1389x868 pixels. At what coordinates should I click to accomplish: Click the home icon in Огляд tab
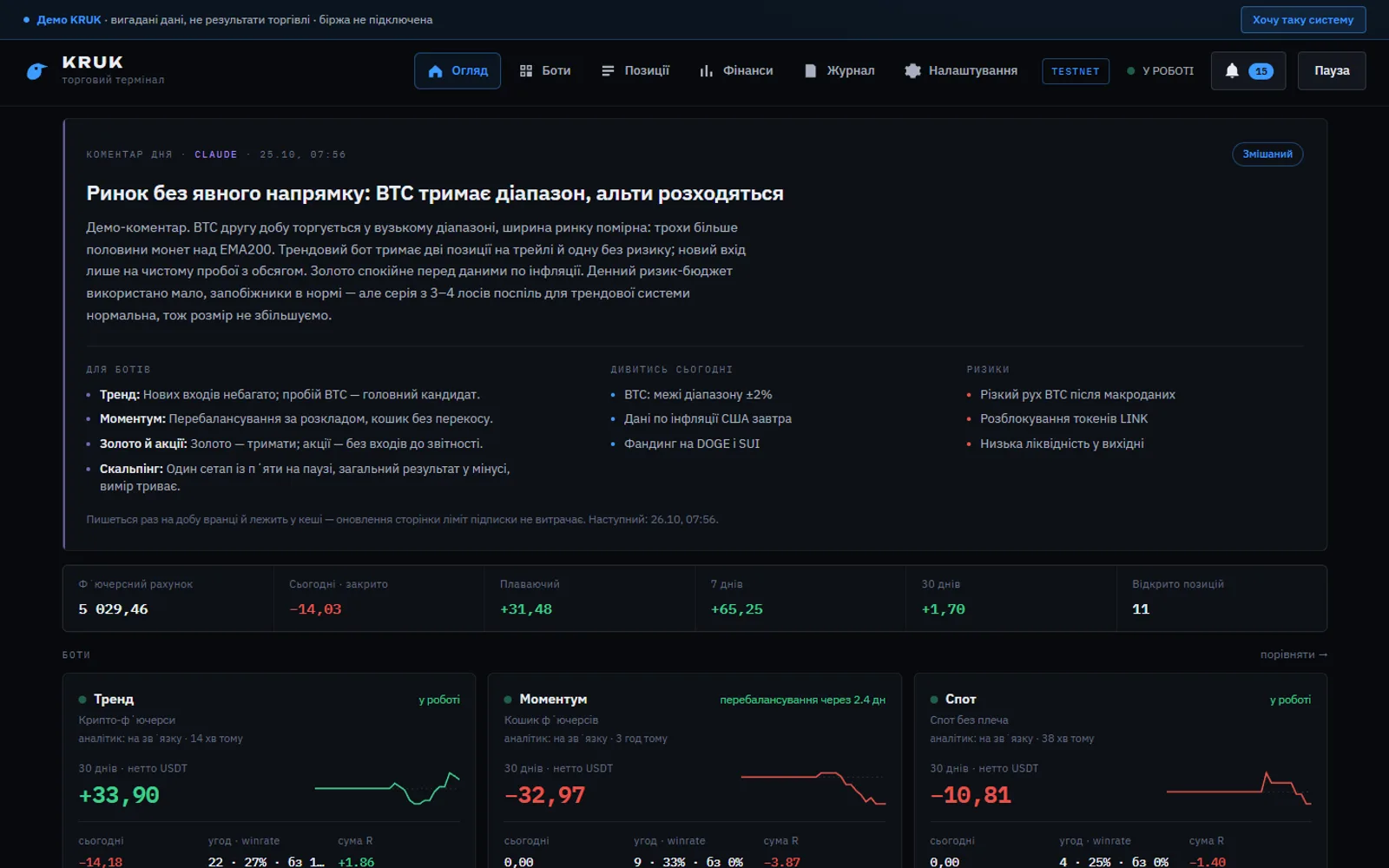pyautogui.click(x=436, y=71)
